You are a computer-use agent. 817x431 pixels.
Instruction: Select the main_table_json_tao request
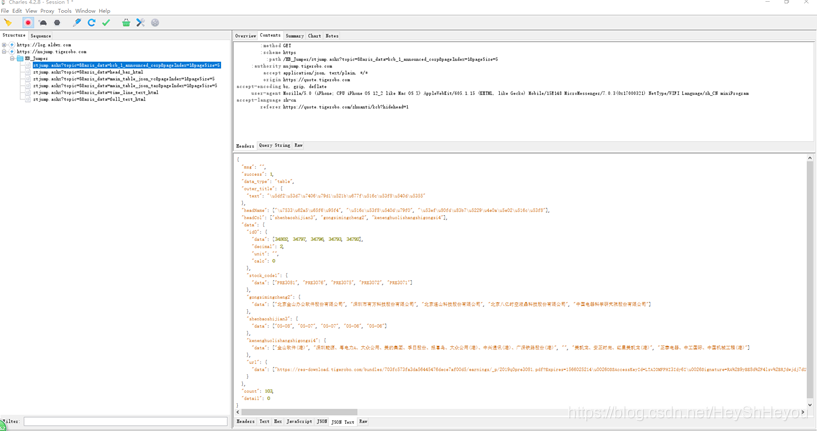point(125,85)
